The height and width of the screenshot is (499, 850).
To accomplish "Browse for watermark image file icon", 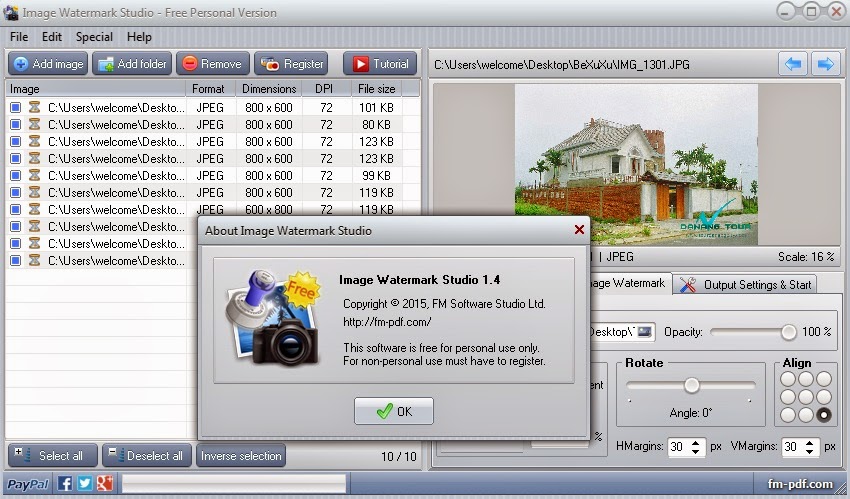I will click(644, 332).
